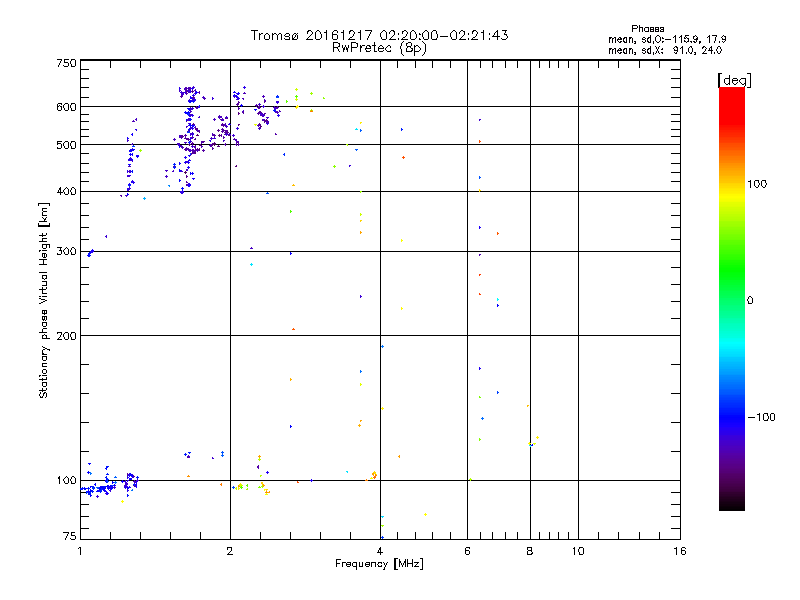Viewport: 800px width, 600px height.
Task: Click the height axis label '400'
Action: 66,191
